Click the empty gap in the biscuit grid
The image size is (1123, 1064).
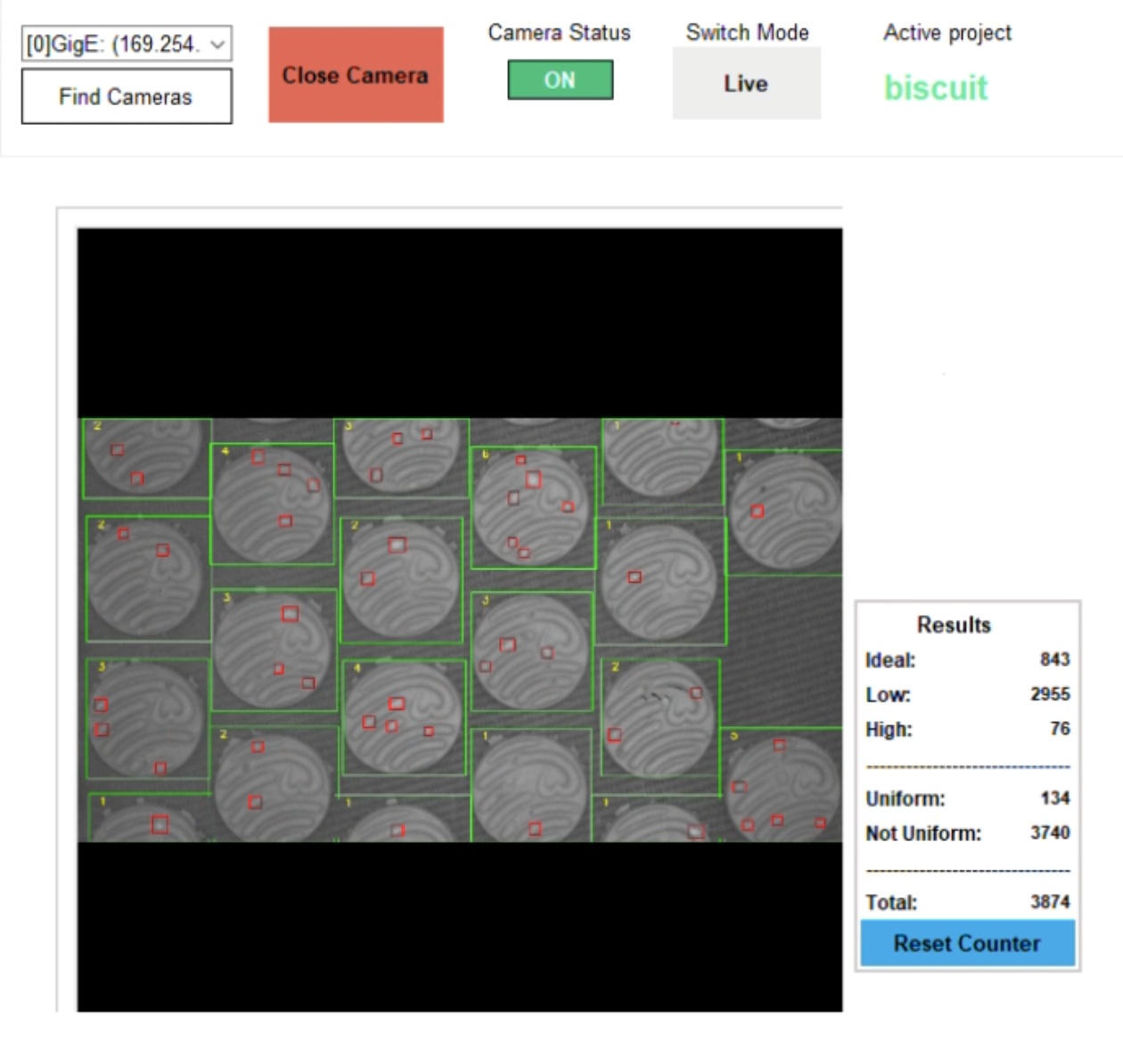[x=784, y=651]
